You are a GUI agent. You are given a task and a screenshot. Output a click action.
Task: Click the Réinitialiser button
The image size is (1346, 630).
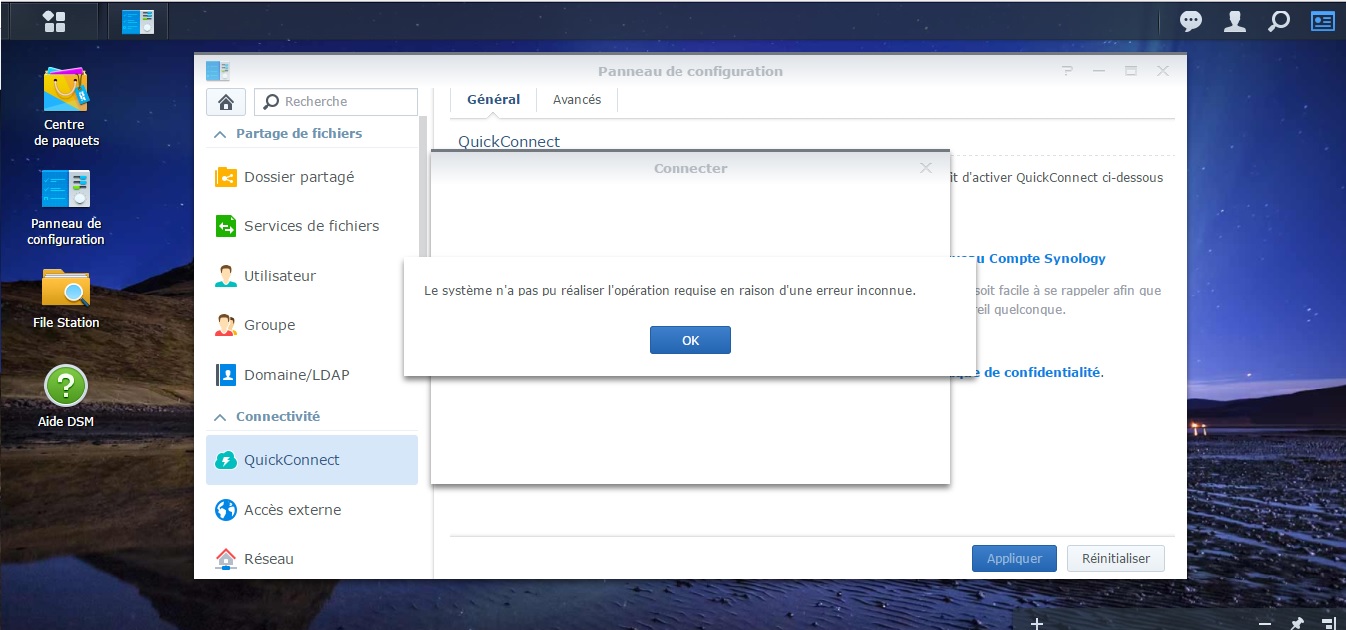1115,559
